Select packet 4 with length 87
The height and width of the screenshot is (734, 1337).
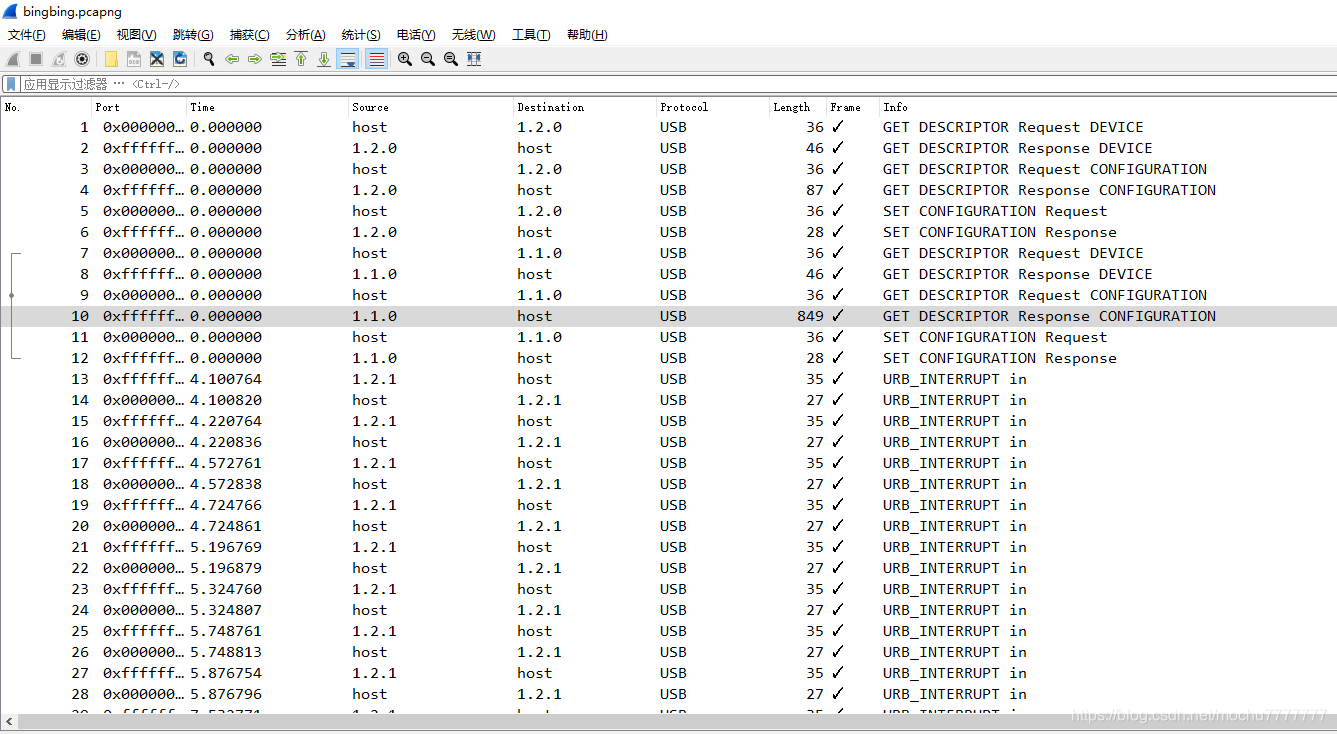click(668, 190)
